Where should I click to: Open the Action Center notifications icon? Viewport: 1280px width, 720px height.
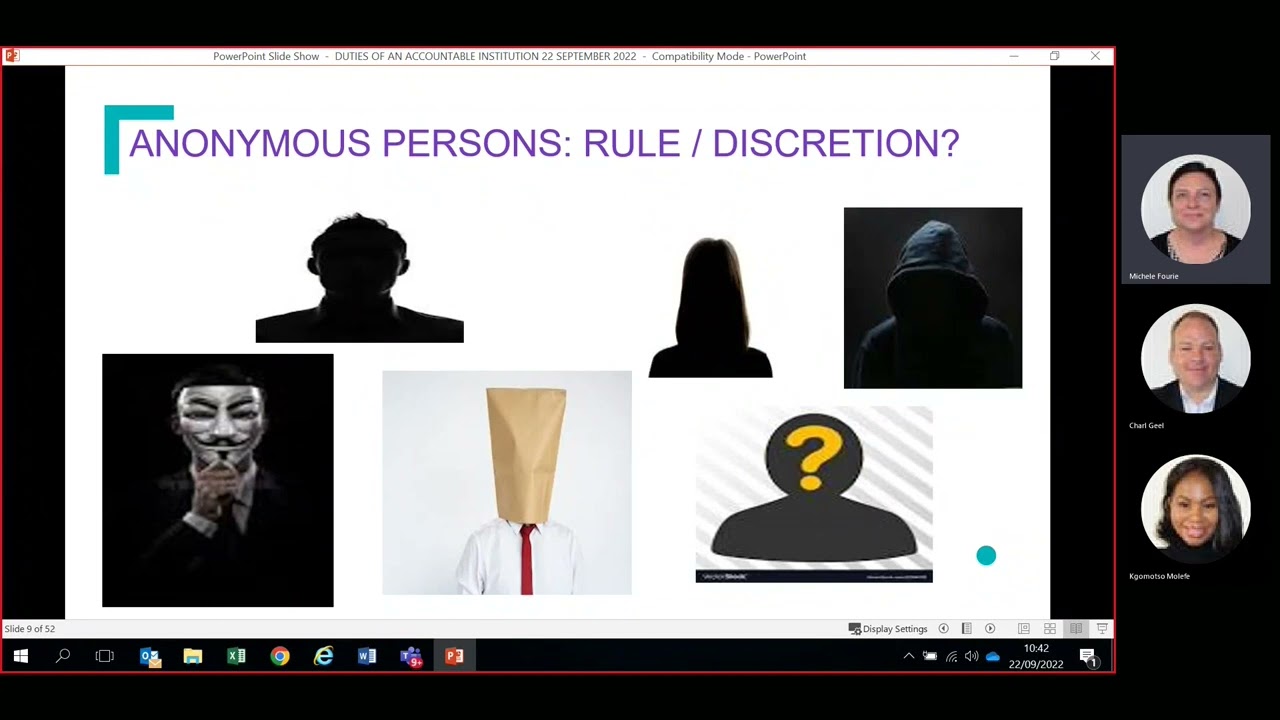coord(1088,657)
